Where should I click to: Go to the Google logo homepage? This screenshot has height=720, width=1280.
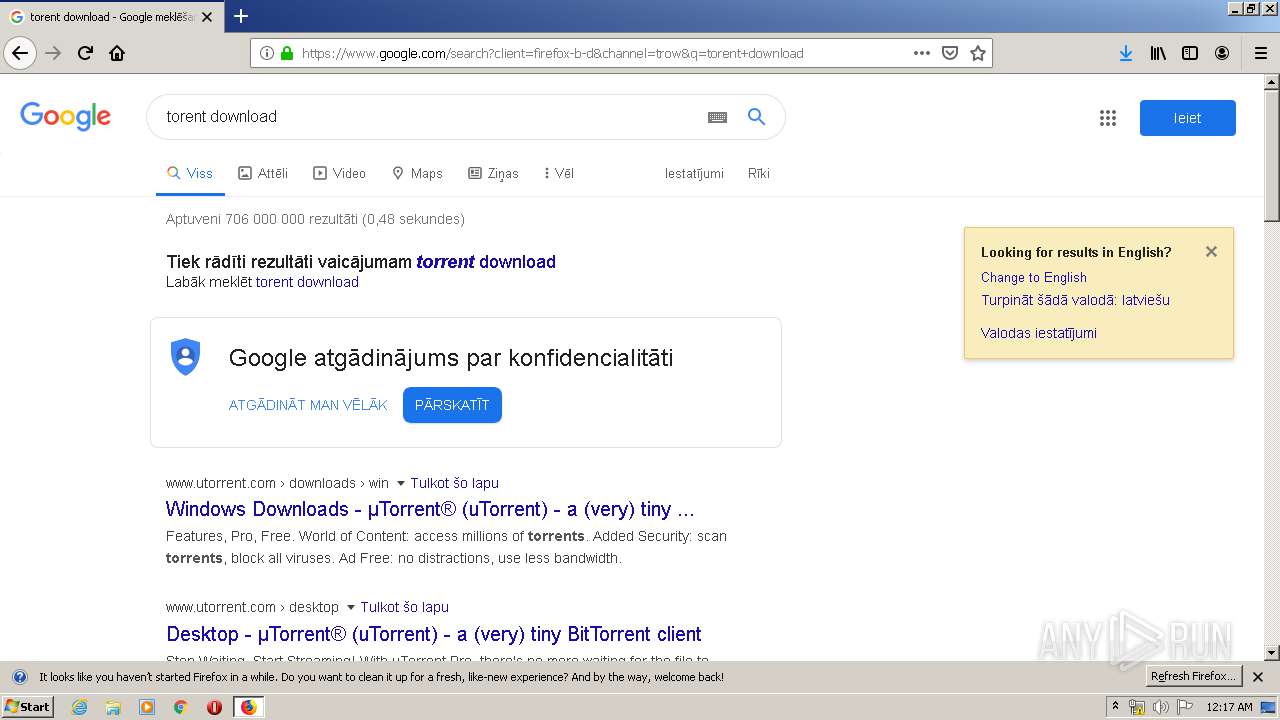(x=66, y=116)
